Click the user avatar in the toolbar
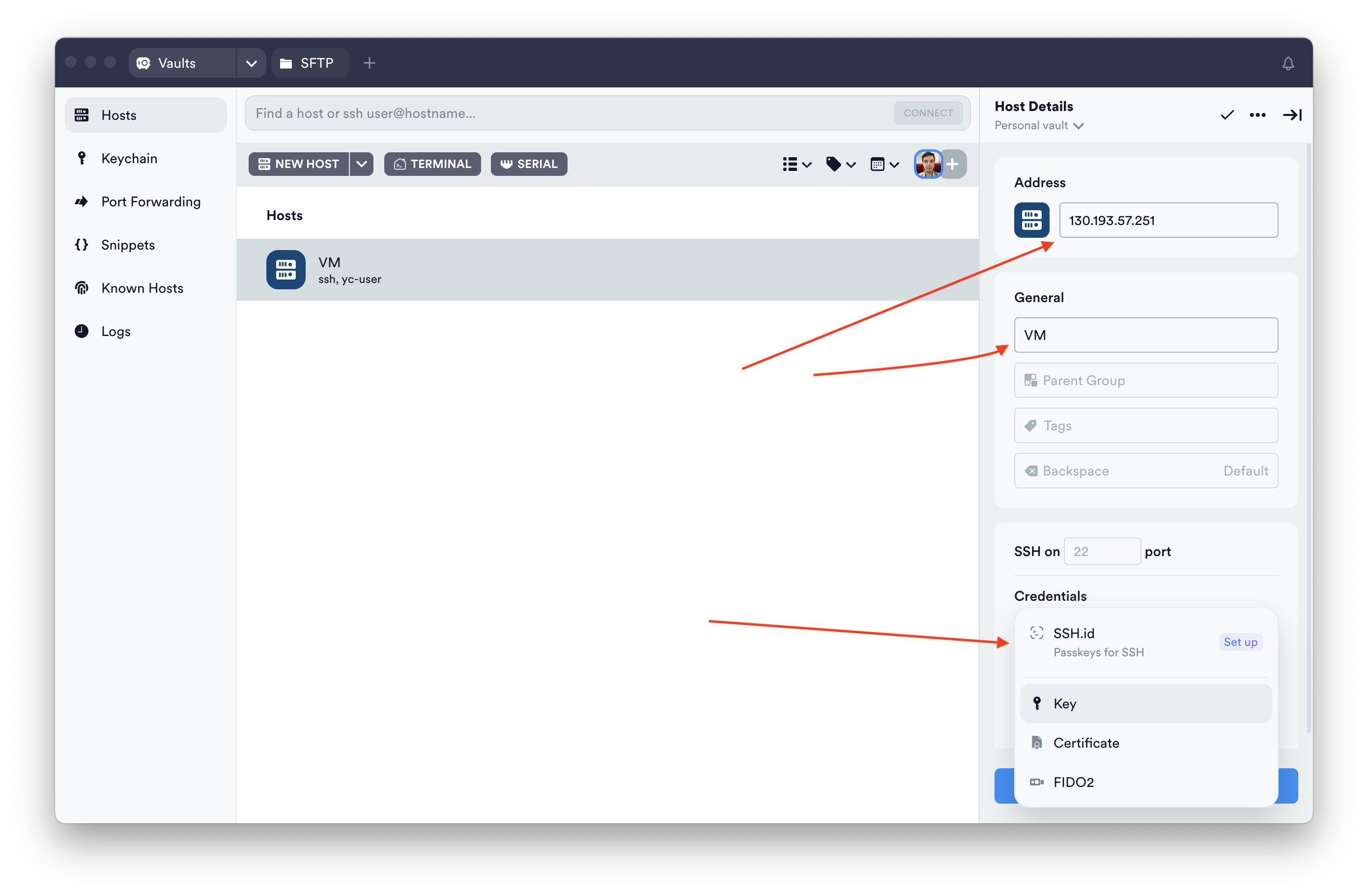 pyautogui.click(x=928, y=165)
